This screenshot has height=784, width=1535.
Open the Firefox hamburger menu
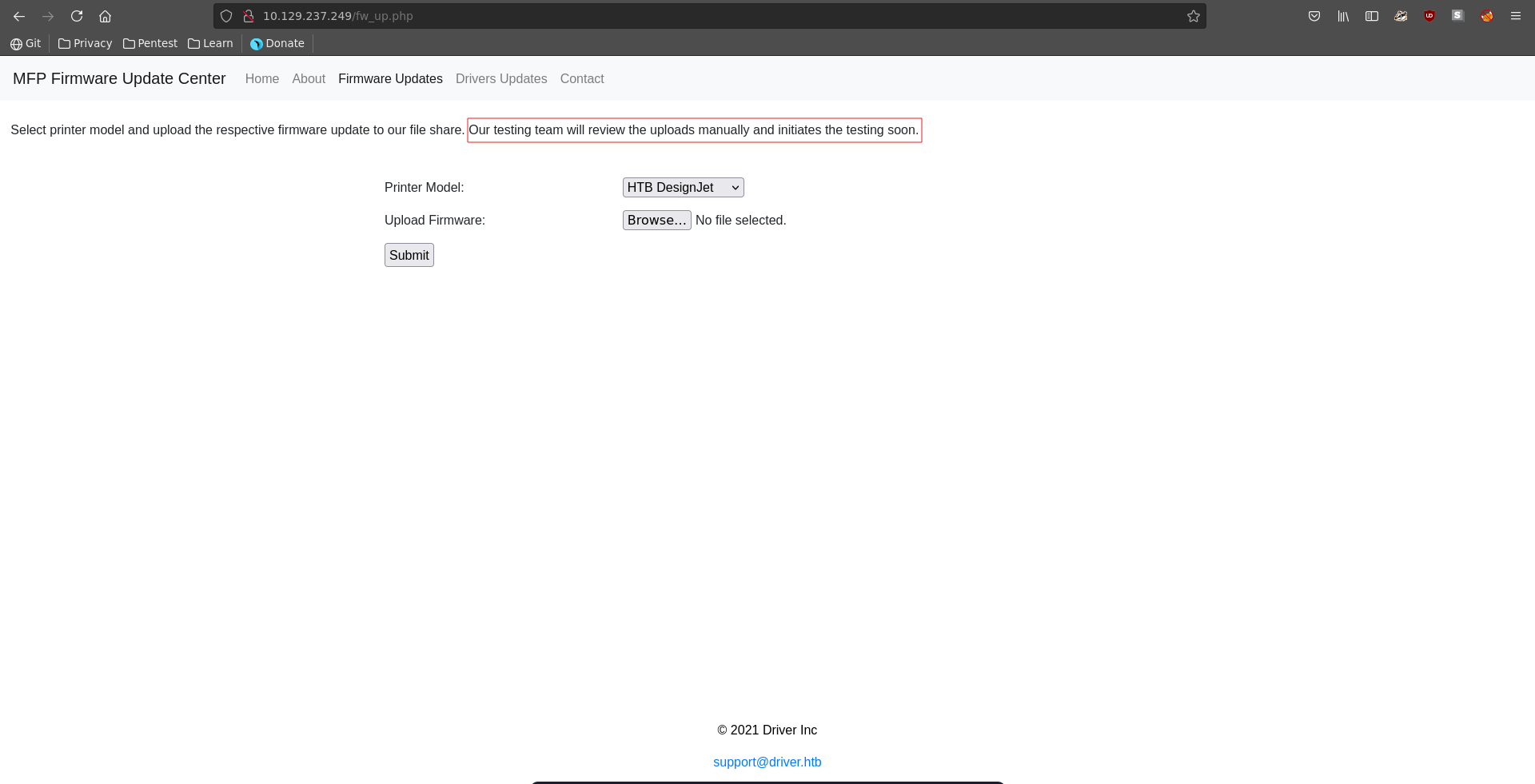(x=1515, y=16)
